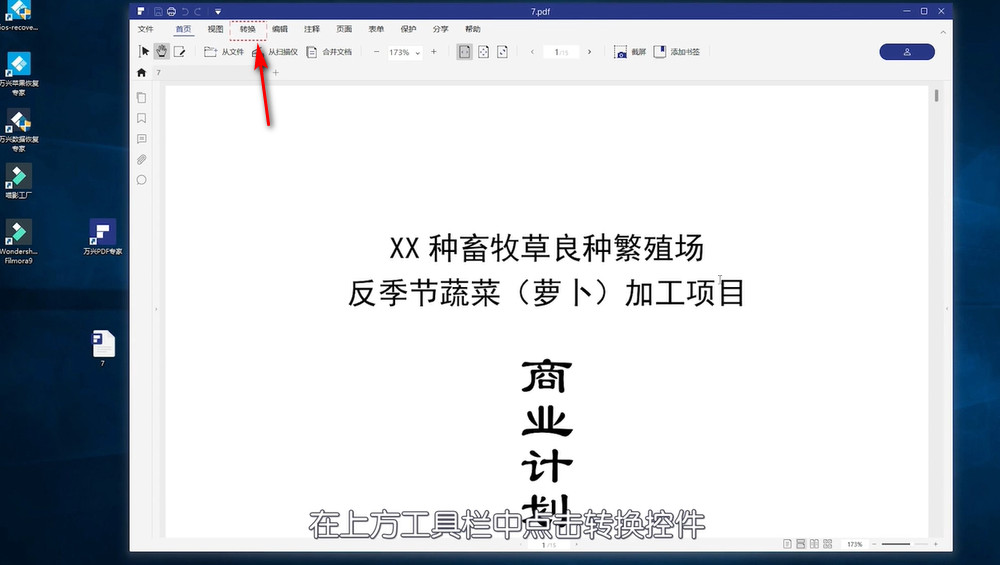Go to the next page arrow in toolbar

(x=589, y=52)
